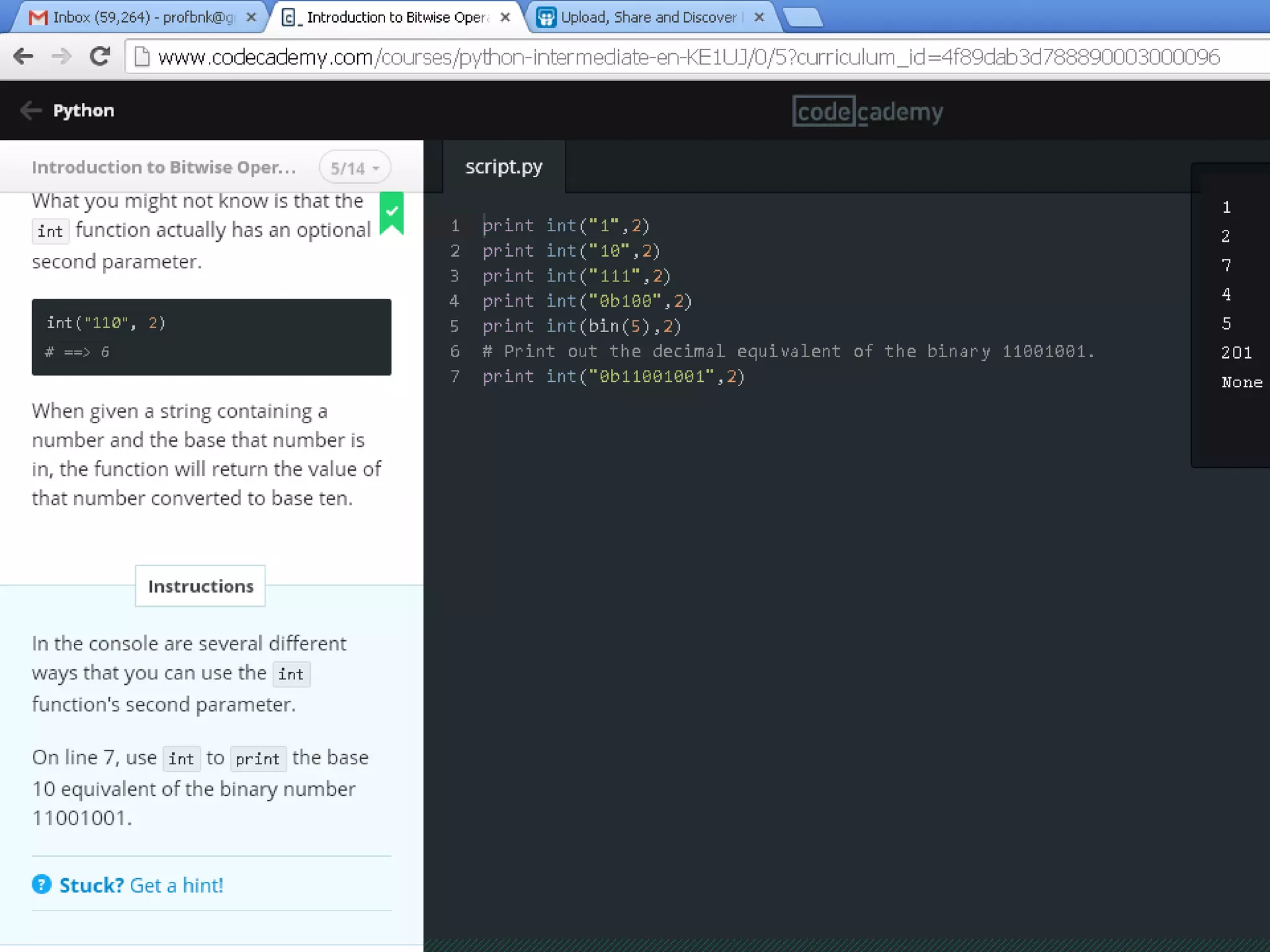
Task: Click line number 7 in editor gutter
Action: (x=455, y=376)
